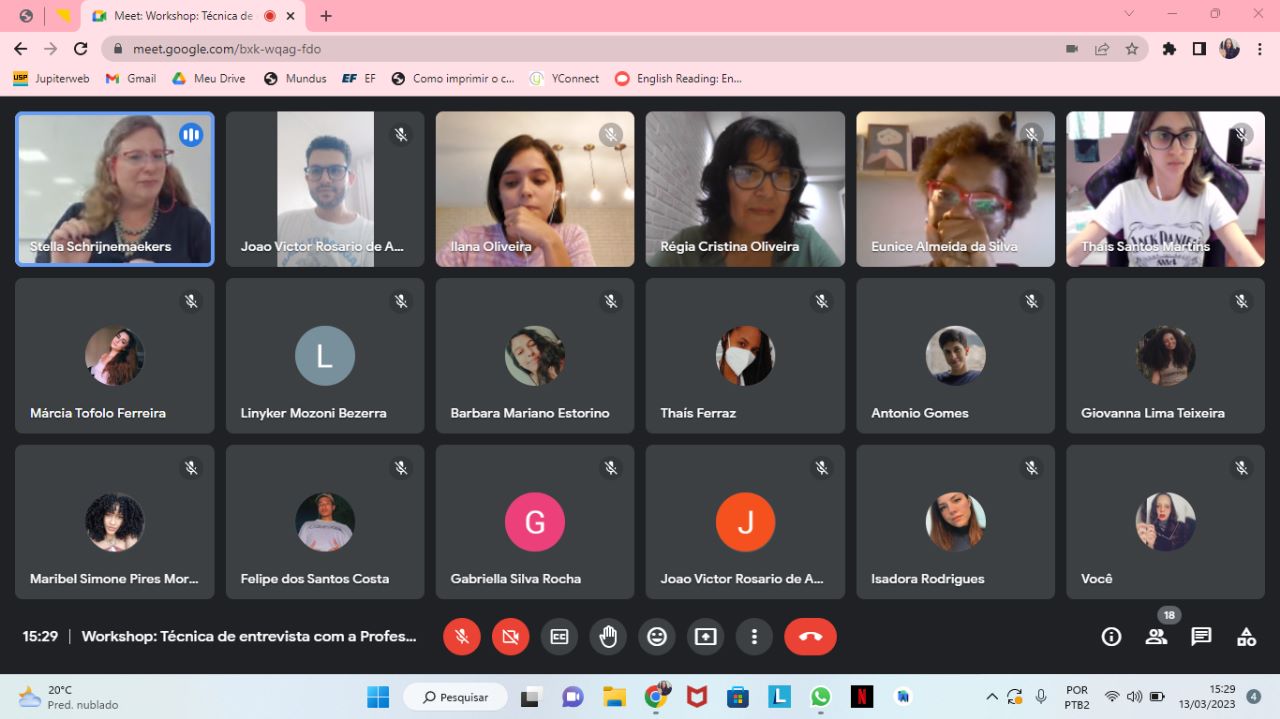Click the Stella Schrijnemaekers video tile

[115, 188]
